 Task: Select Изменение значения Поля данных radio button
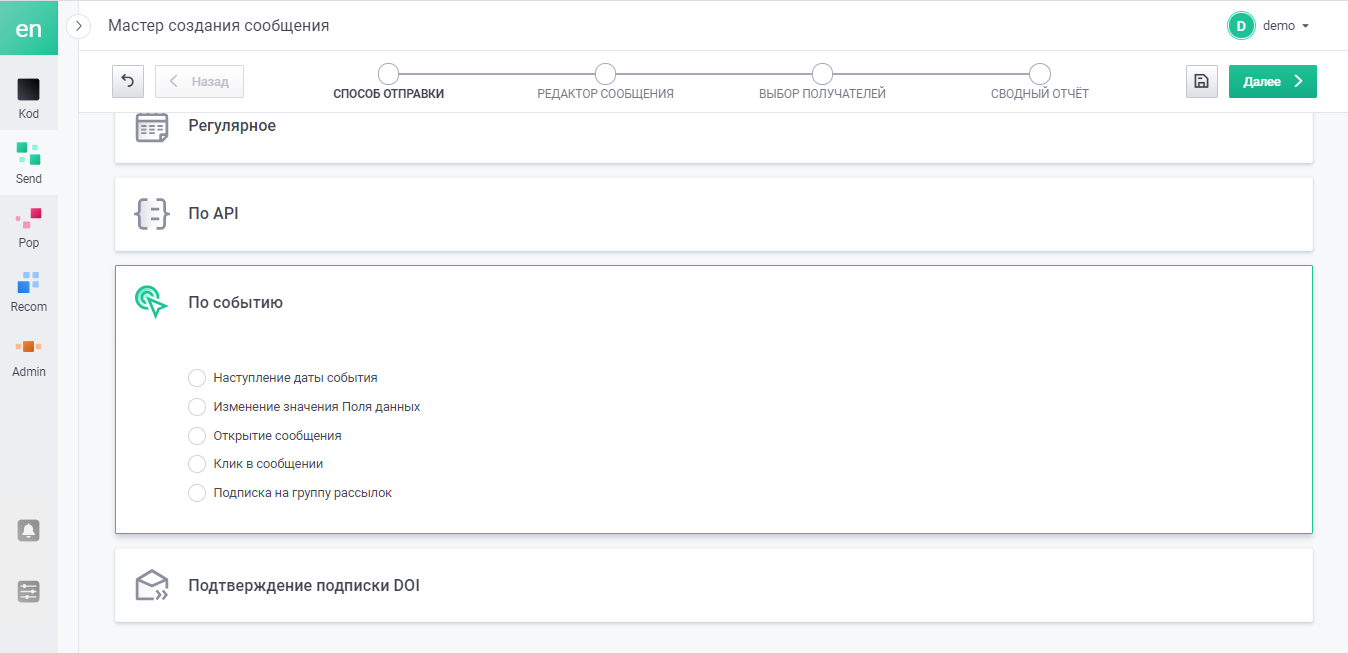(197, 407)
